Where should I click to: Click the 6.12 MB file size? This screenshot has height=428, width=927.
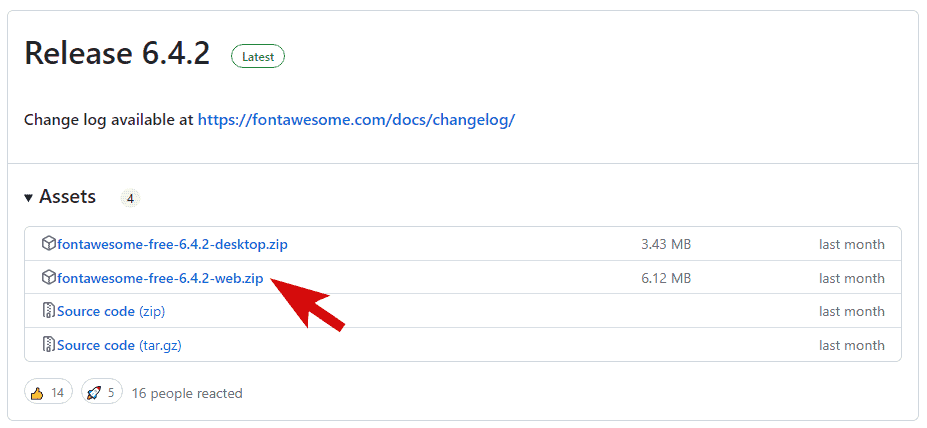pyautogui.click(x=666, y=278)
